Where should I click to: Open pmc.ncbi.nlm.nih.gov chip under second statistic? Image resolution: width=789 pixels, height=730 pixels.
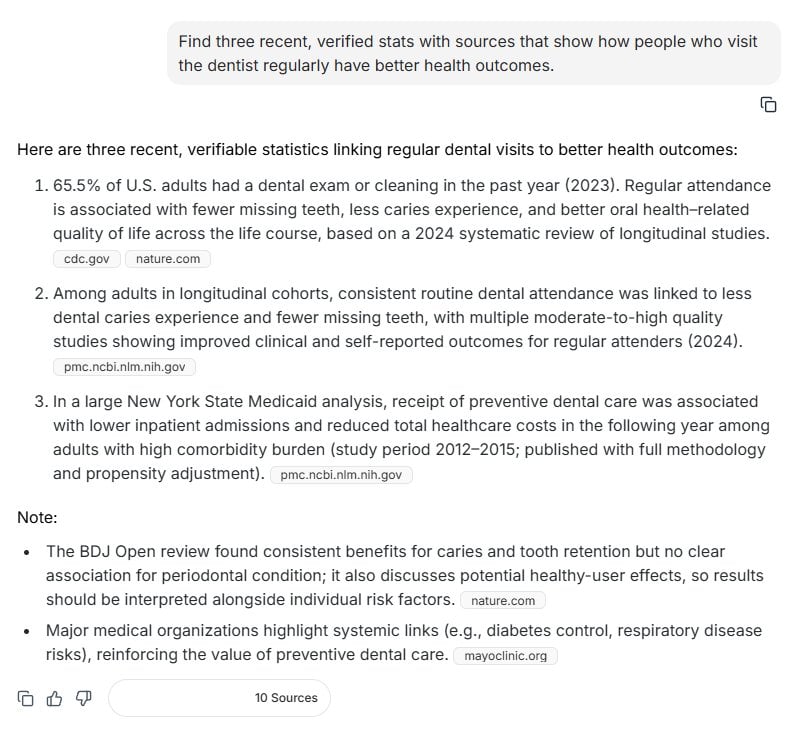[x=124, y=367]
